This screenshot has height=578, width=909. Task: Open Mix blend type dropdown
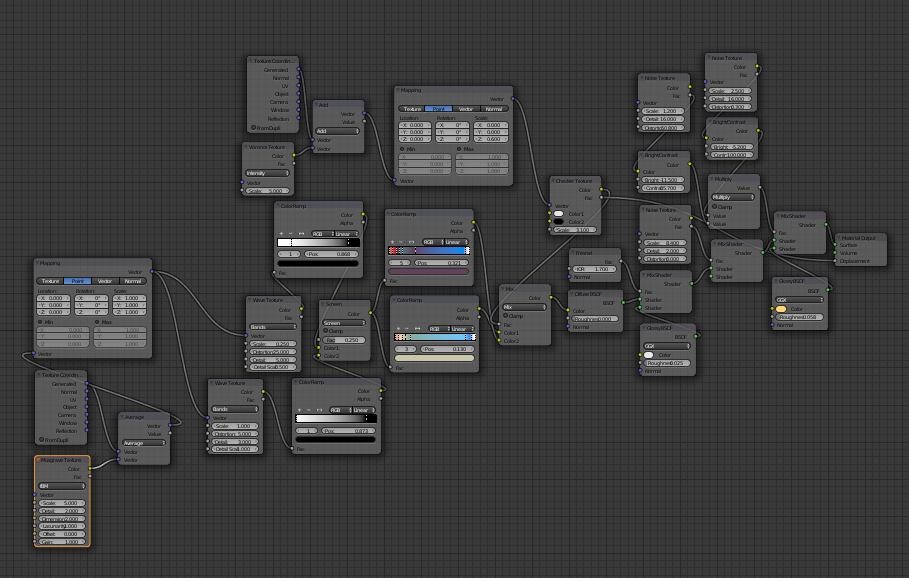pos(525,307)
